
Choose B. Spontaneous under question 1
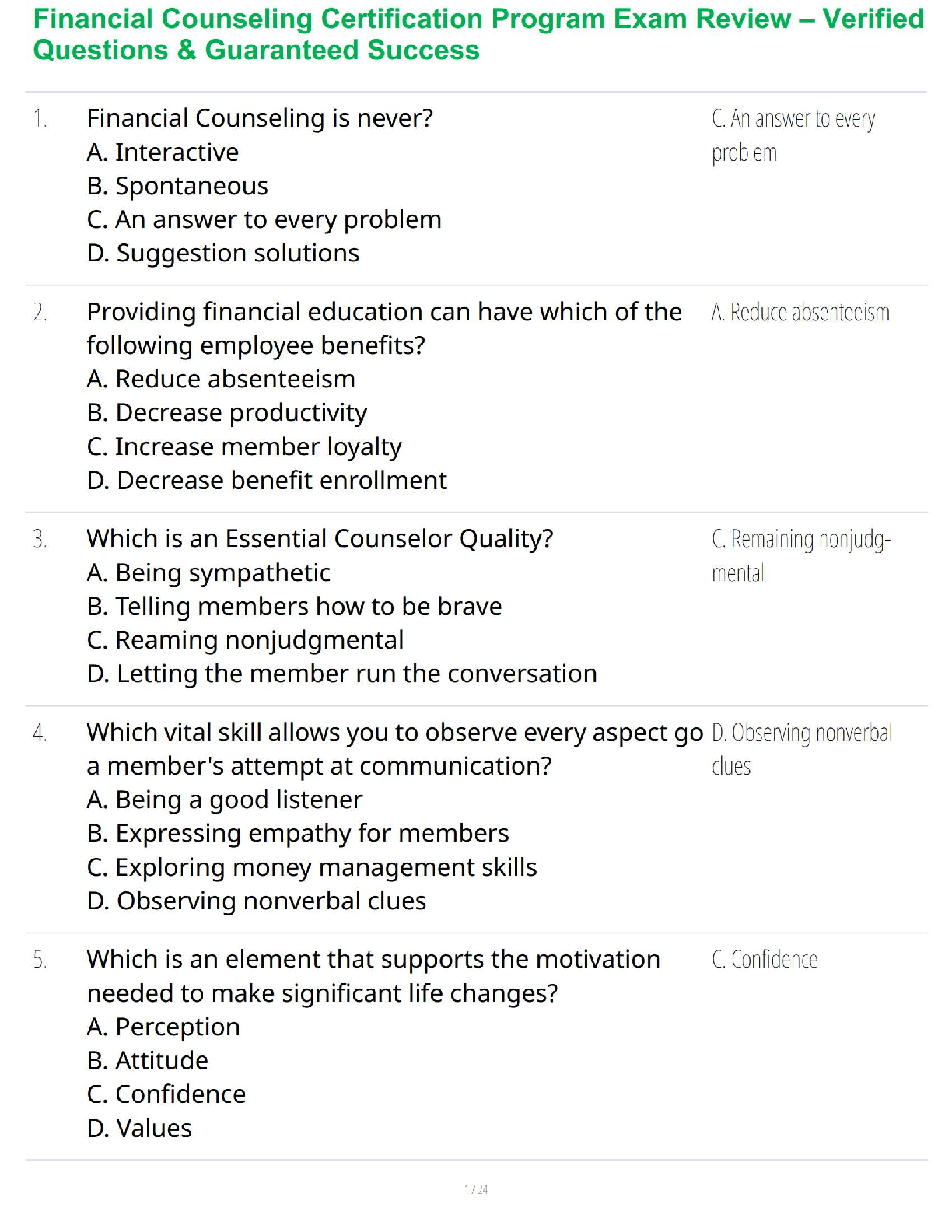[177, 187]
